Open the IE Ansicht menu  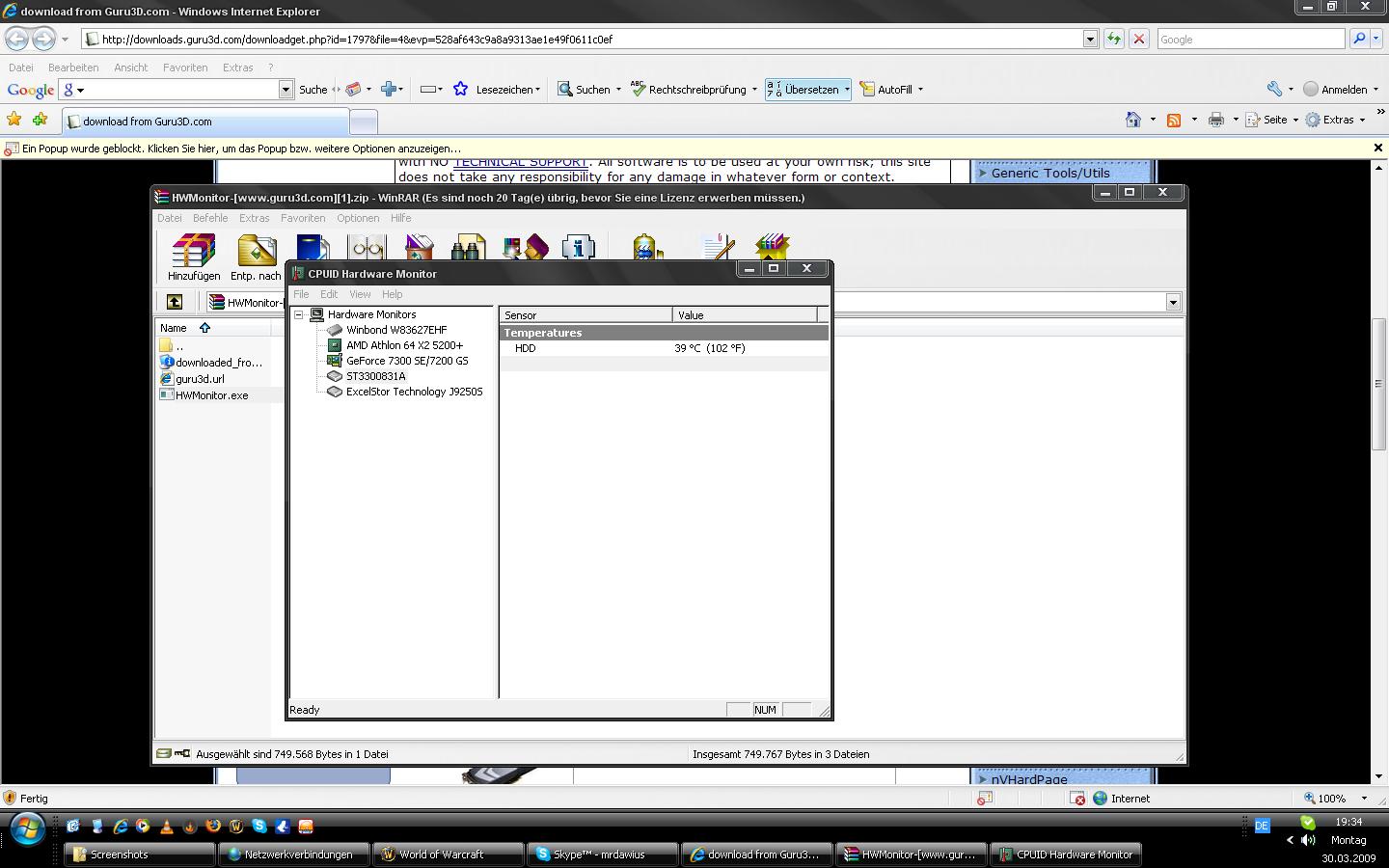point(130,68)
